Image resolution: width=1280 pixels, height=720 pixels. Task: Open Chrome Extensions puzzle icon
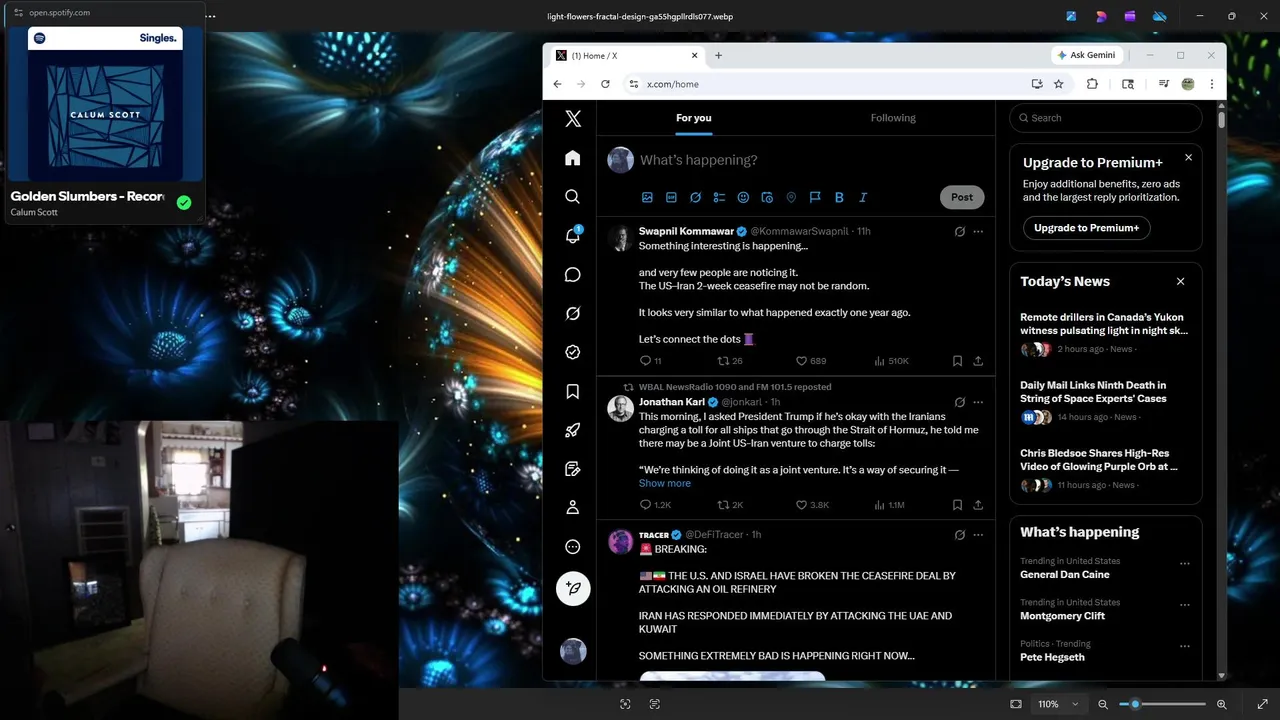(1092, 84)
